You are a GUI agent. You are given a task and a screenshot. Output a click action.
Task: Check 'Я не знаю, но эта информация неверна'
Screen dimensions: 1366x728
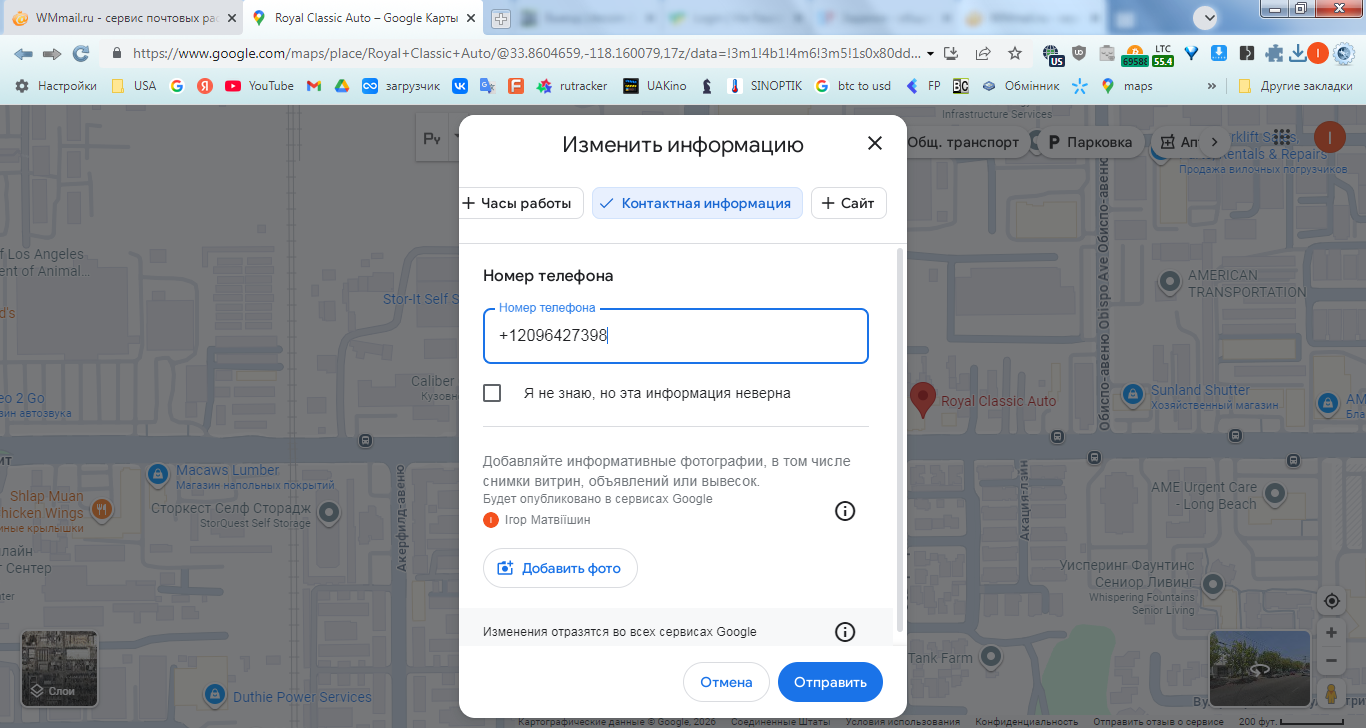(492, 393)
